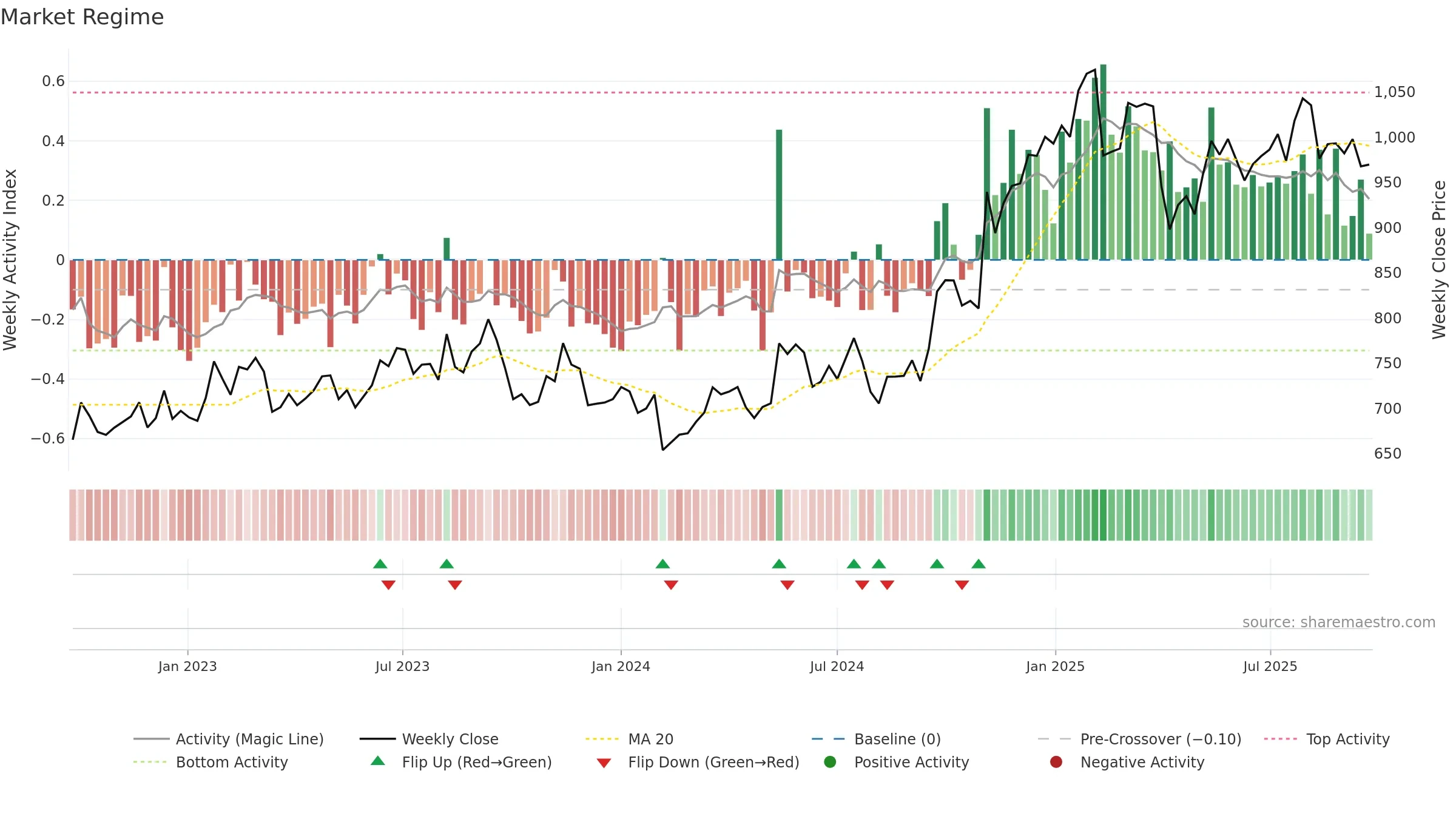This screenshot has height=819, width=1456.
Task: Click the −0.6 activity axis tick
Action: [47, 438]
